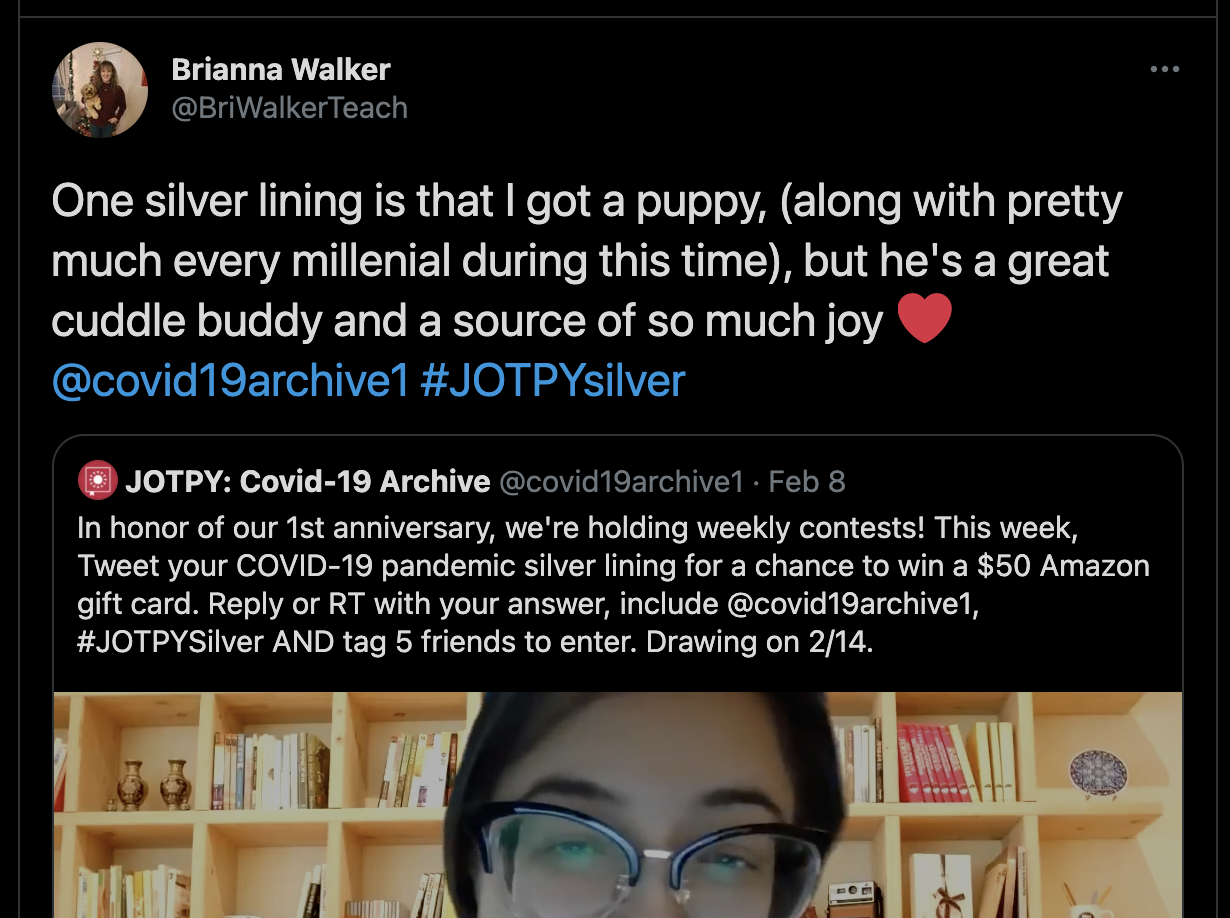
Task: Follow the #JOTPYsilver hashtag link
Action: point(553,381)
